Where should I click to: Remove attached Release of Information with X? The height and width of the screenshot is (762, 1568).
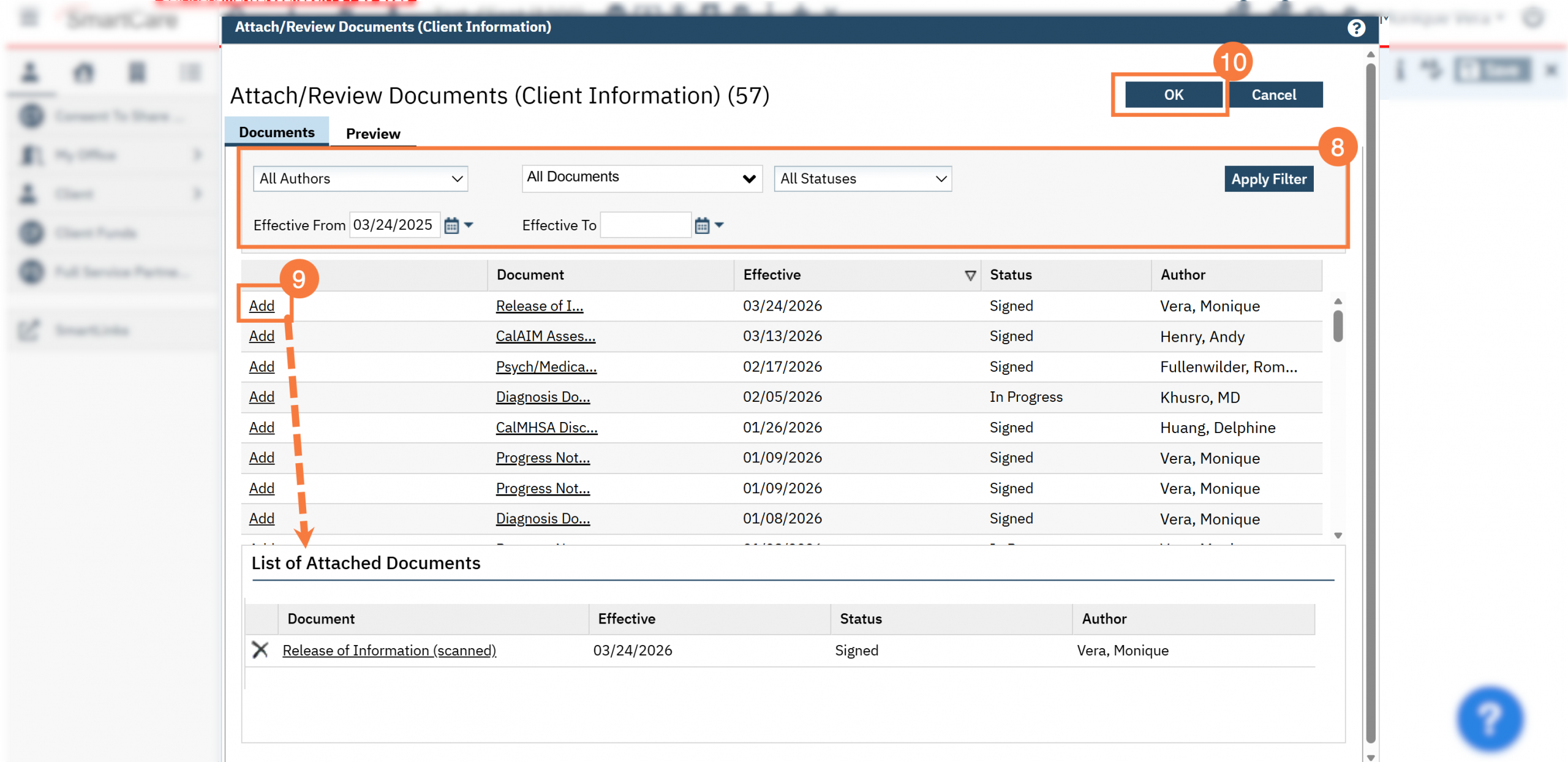click(260, 650)
